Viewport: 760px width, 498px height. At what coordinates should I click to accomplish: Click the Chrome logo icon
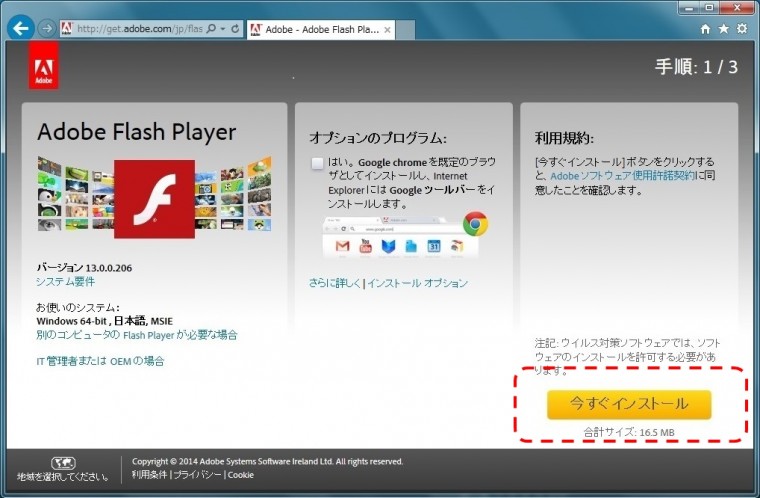coord(475,224)
